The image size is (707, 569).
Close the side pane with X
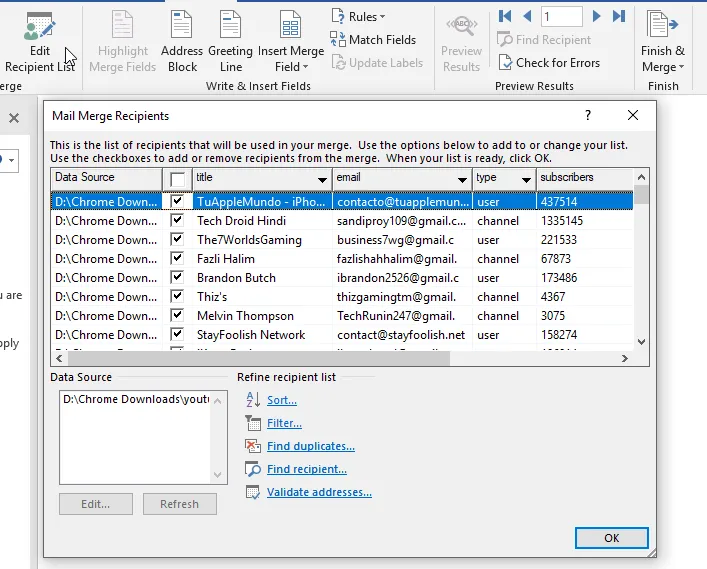pyautogui.click(x=14, y=118)
